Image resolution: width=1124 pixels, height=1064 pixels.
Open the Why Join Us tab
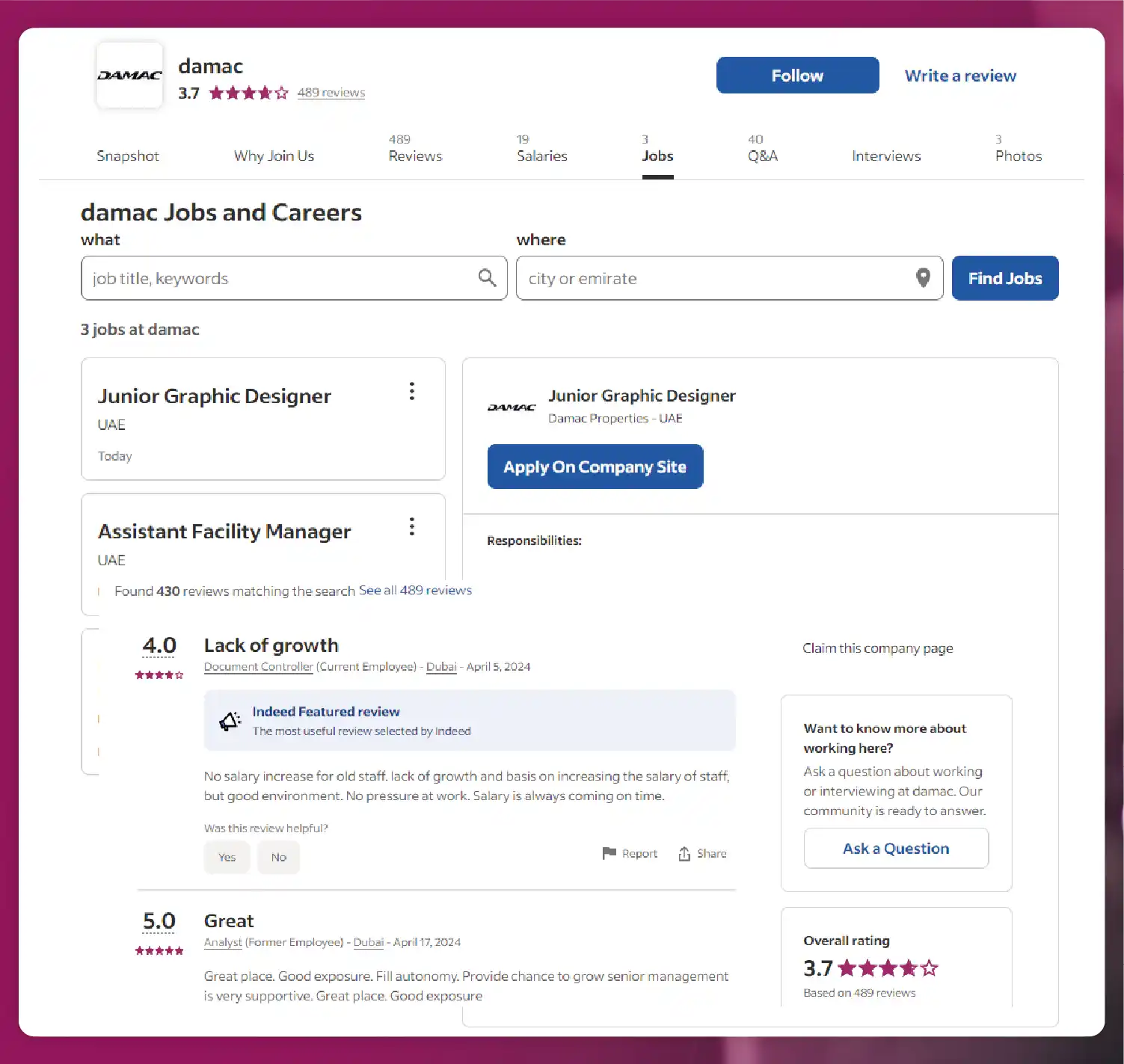(274, 156)
